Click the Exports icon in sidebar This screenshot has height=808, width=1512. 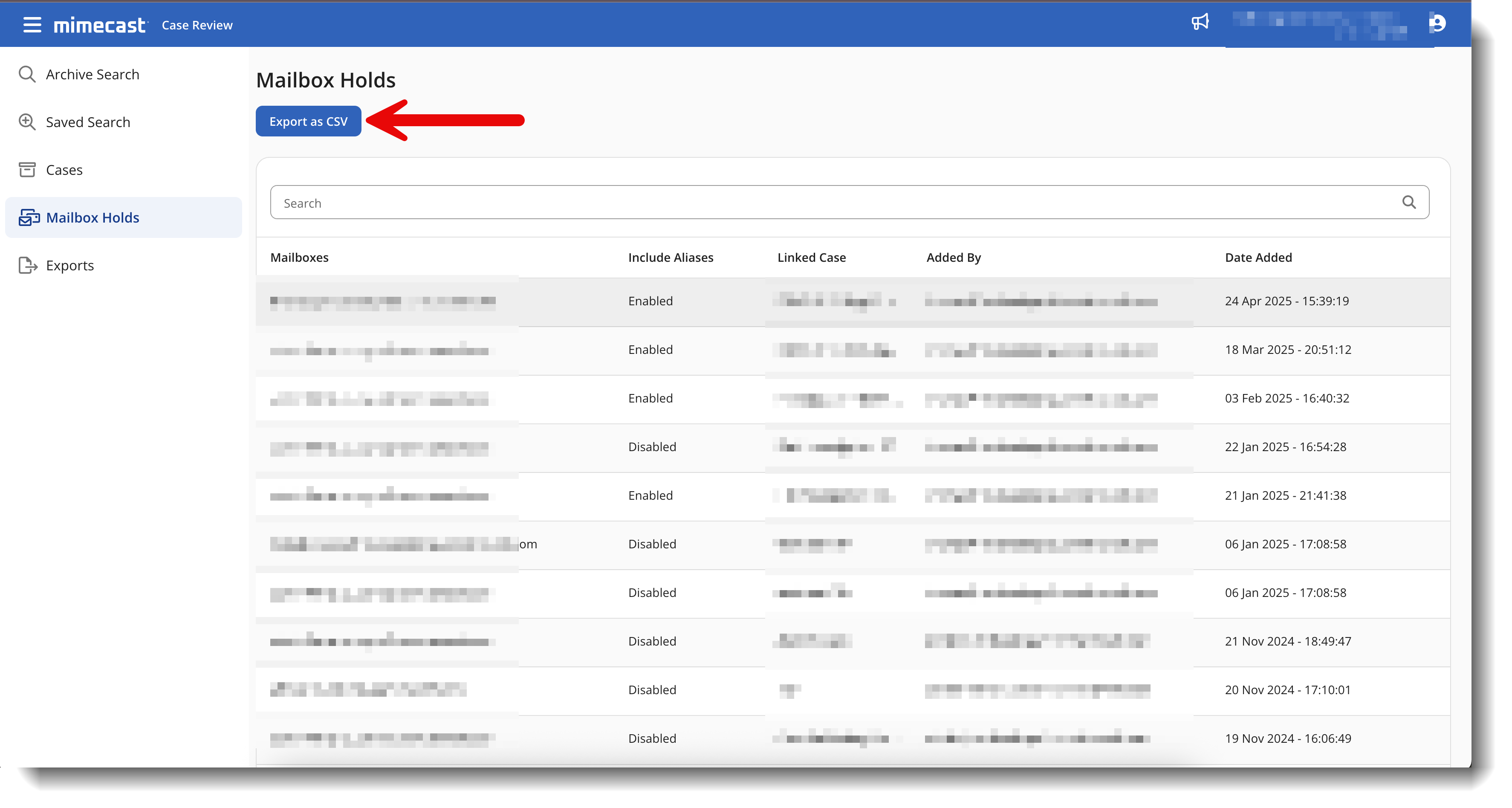pos(27,265)
